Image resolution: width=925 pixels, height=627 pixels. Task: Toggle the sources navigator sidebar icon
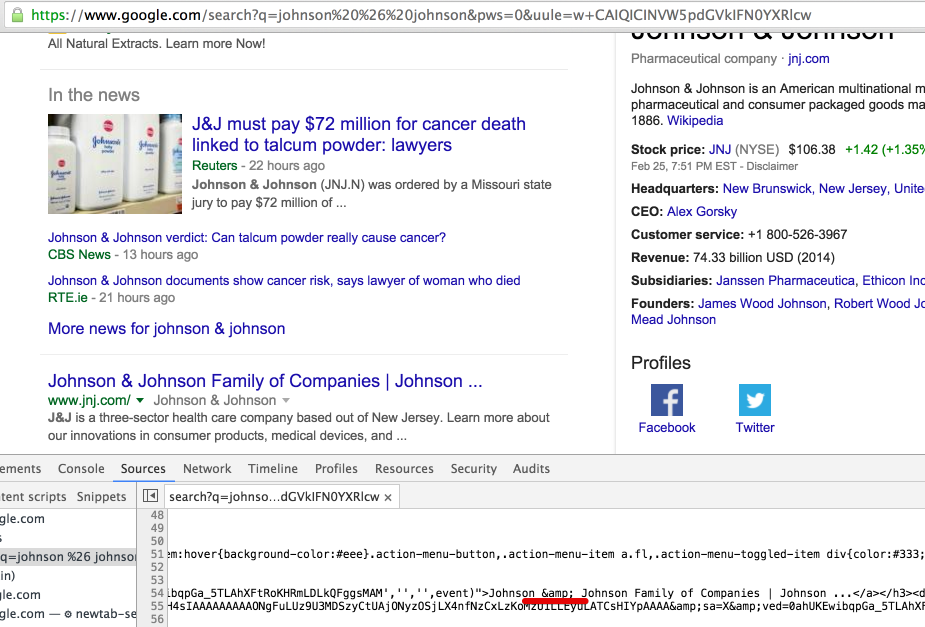(x=150, y=496)
